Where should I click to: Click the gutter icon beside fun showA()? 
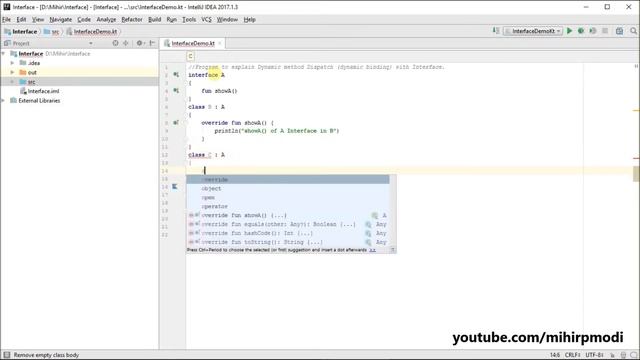point(176,91)
